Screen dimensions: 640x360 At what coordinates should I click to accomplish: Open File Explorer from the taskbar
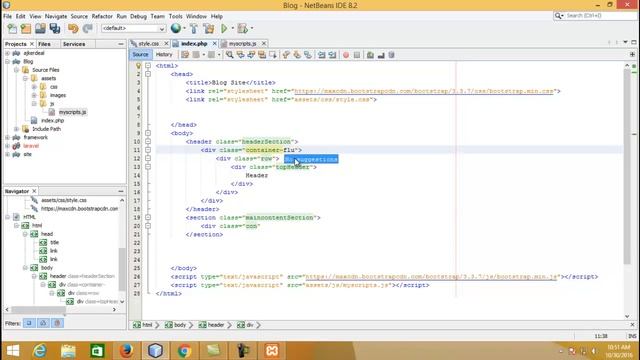(68, 351)
